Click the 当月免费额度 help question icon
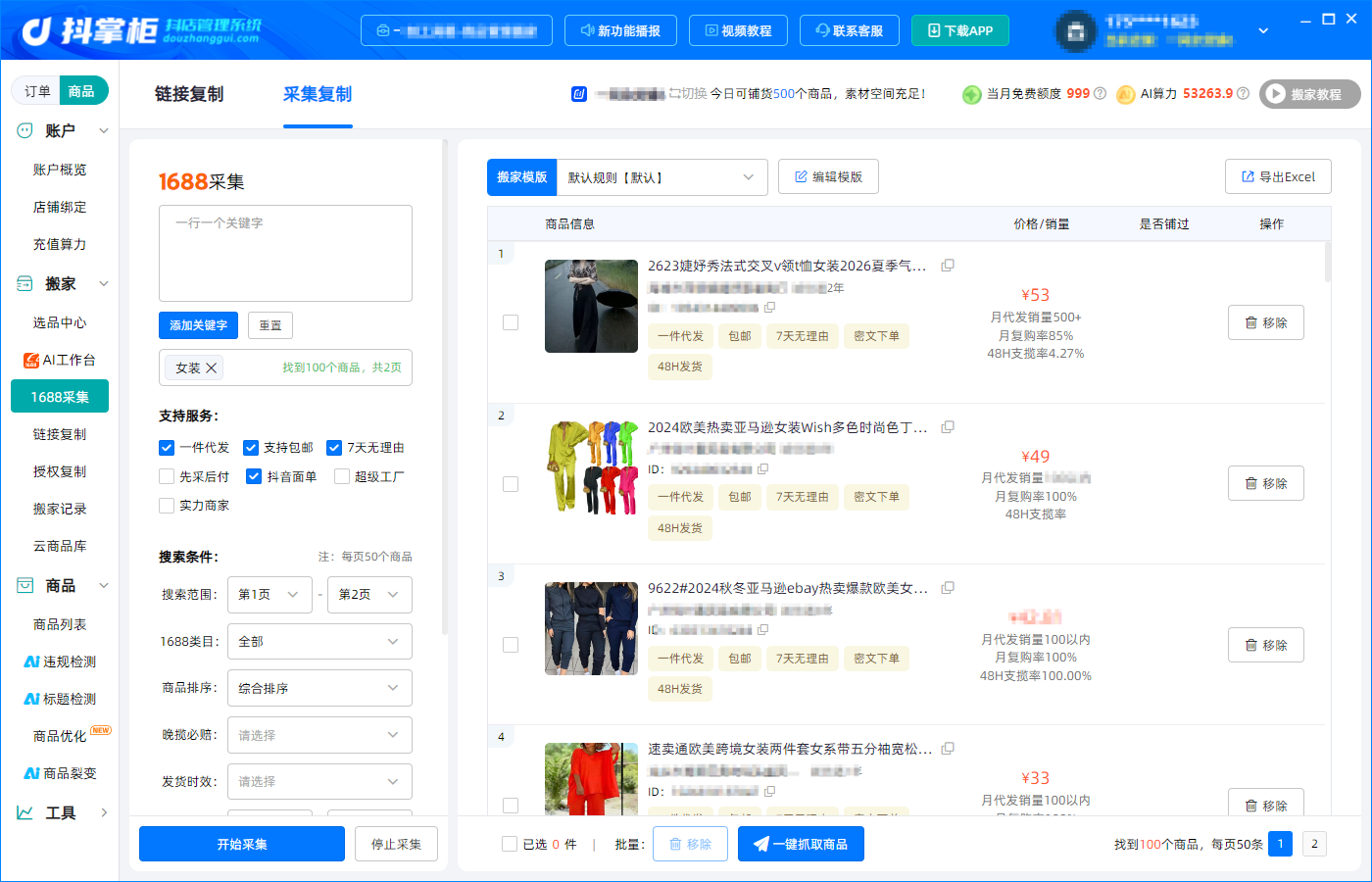The width and height of the screenshot is (1372, 882). tap(1100, 93)
